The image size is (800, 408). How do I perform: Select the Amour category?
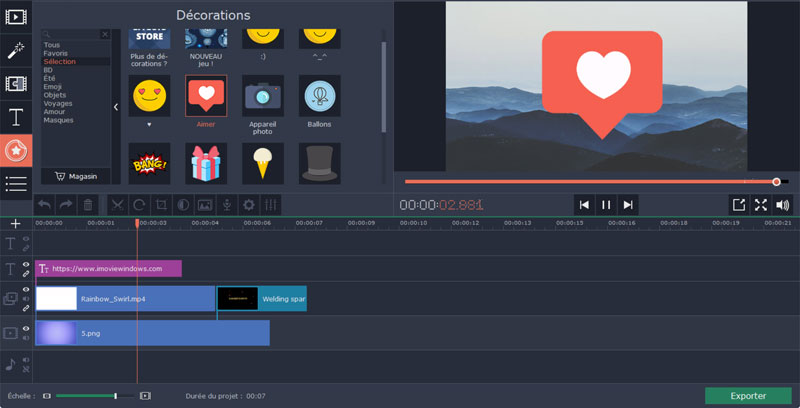(54, 112)
